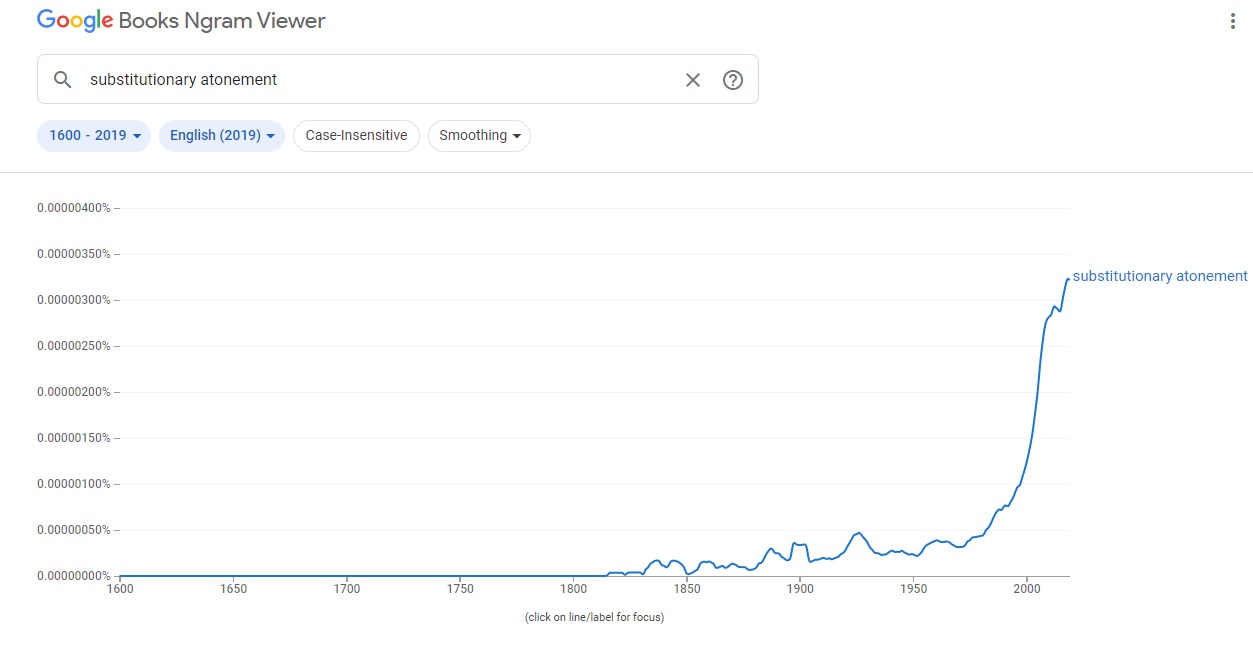Click the line bump near 1925
This screenshot has width=1253, height=645.
(858, 533)
